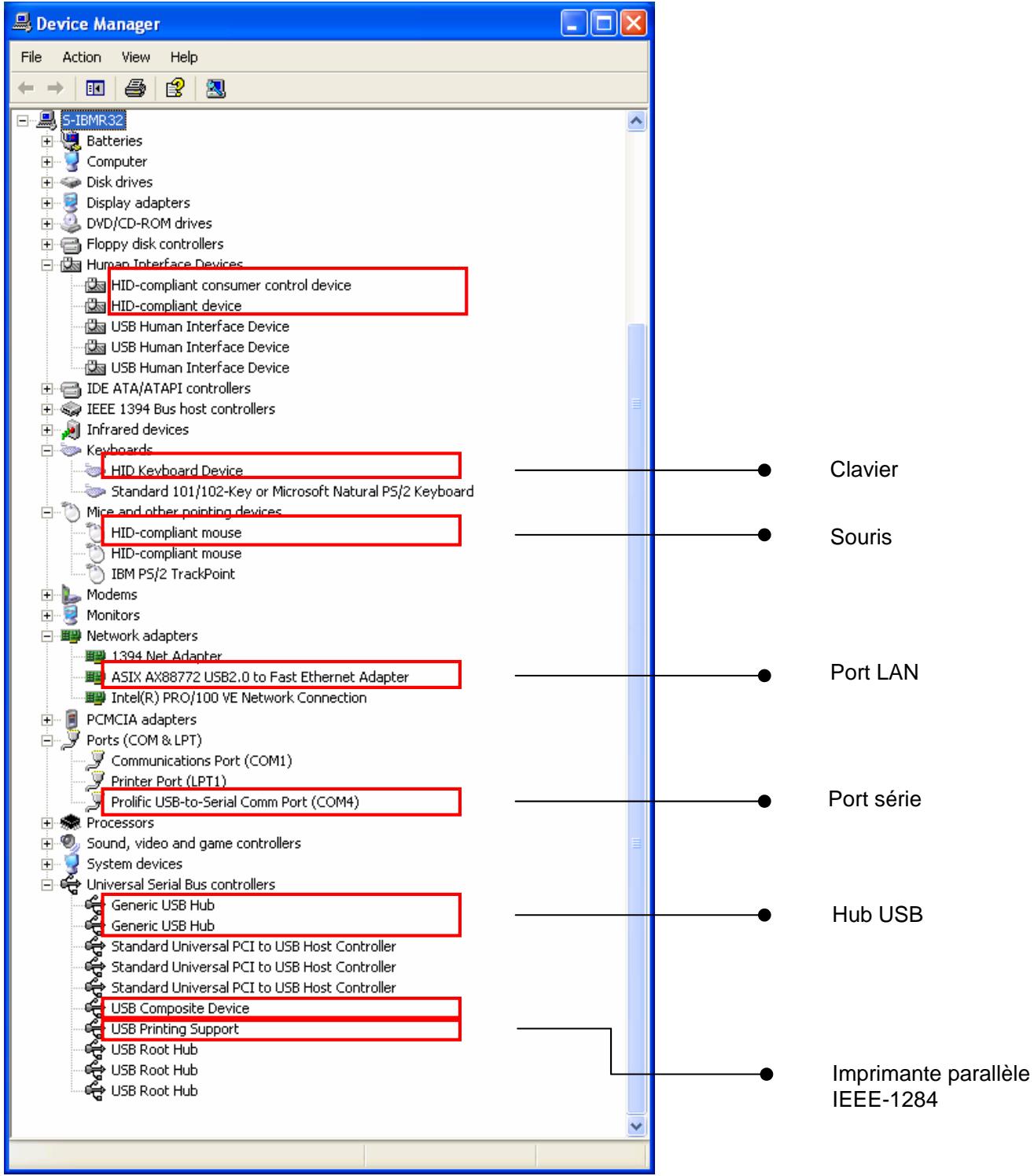Click the Back arrow toolbar icon

tap(26, 90)
